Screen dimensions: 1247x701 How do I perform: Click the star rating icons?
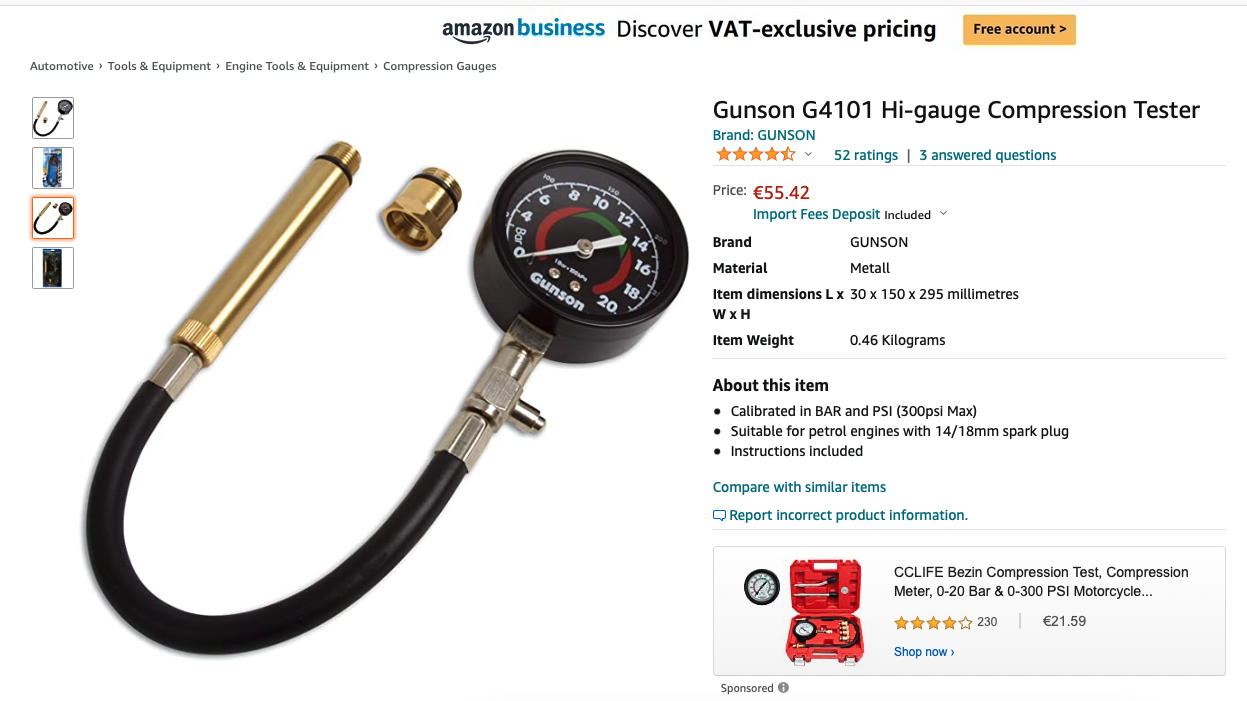click(755, 154)
